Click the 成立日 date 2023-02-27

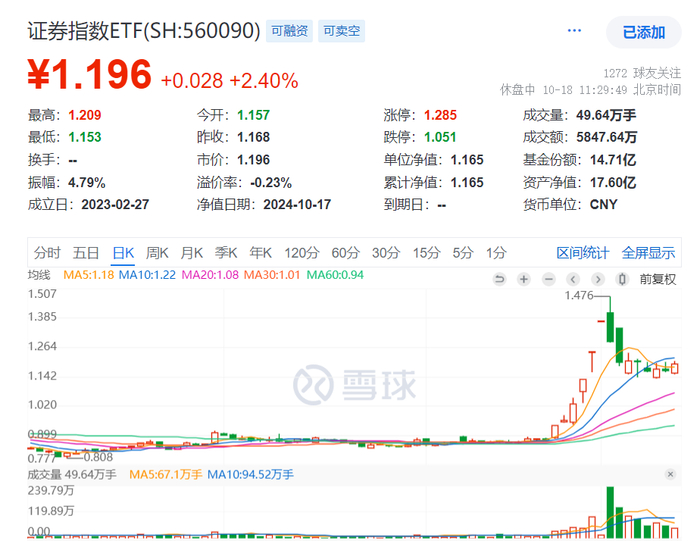click(x=115, y=204)
